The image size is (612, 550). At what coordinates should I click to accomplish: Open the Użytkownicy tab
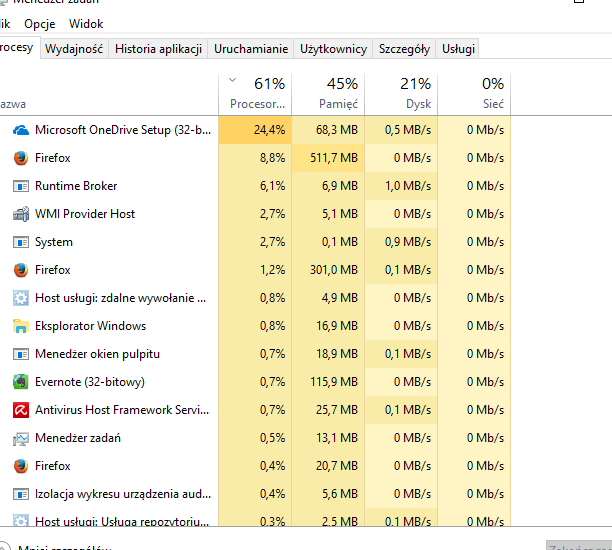[333, 49]
